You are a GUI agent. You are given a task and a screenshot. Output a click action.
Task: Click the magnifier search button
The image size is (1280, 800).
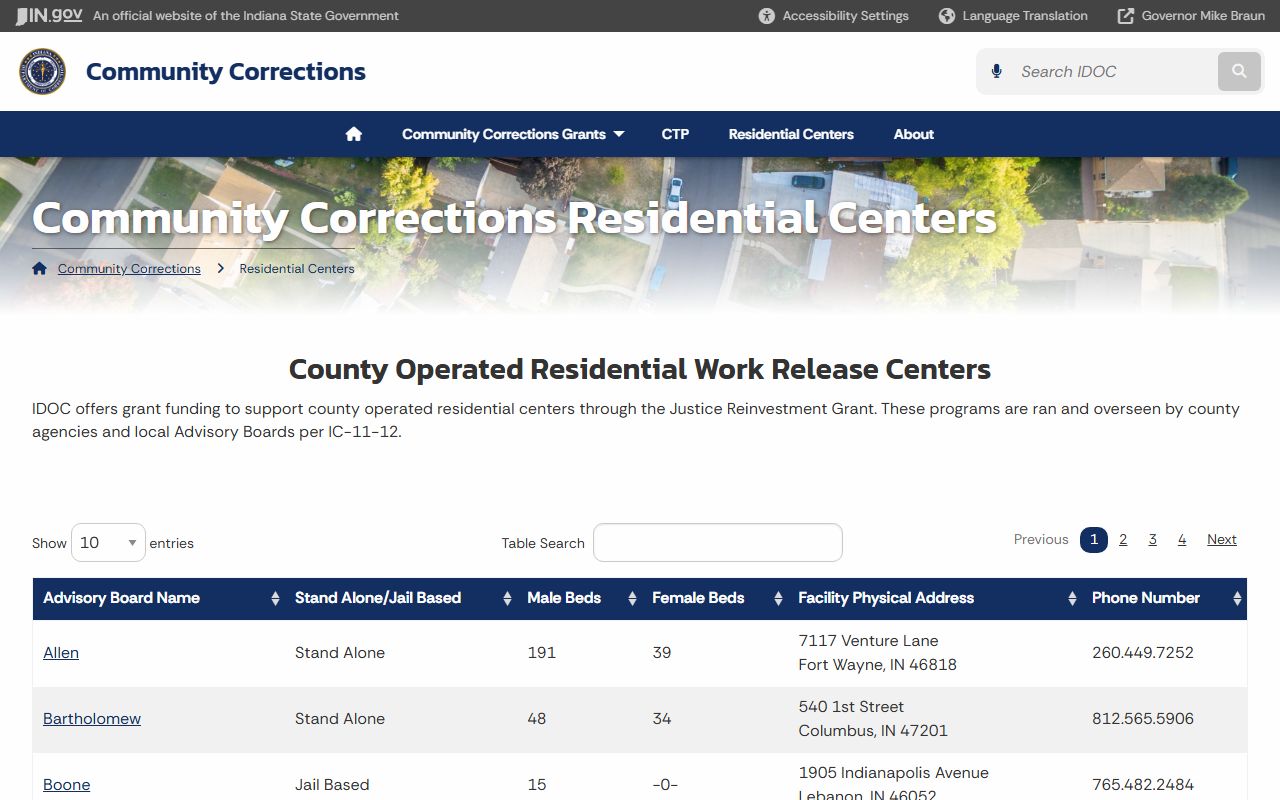1239,72
